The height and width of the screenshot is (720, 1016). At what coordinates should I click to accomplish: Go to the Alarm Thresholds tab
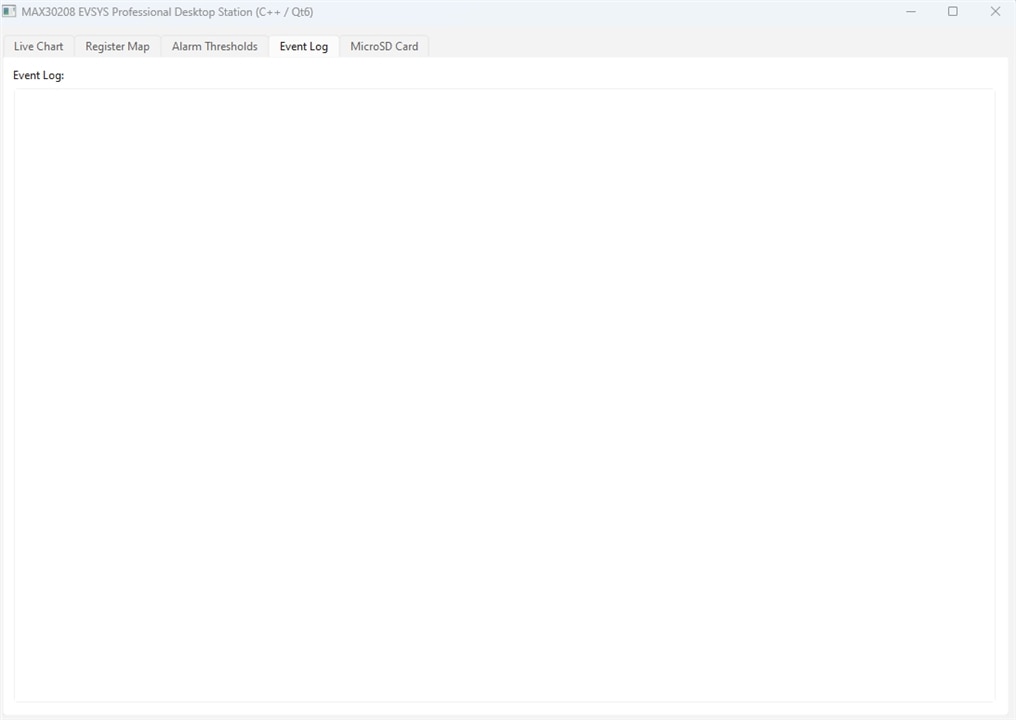214,47
